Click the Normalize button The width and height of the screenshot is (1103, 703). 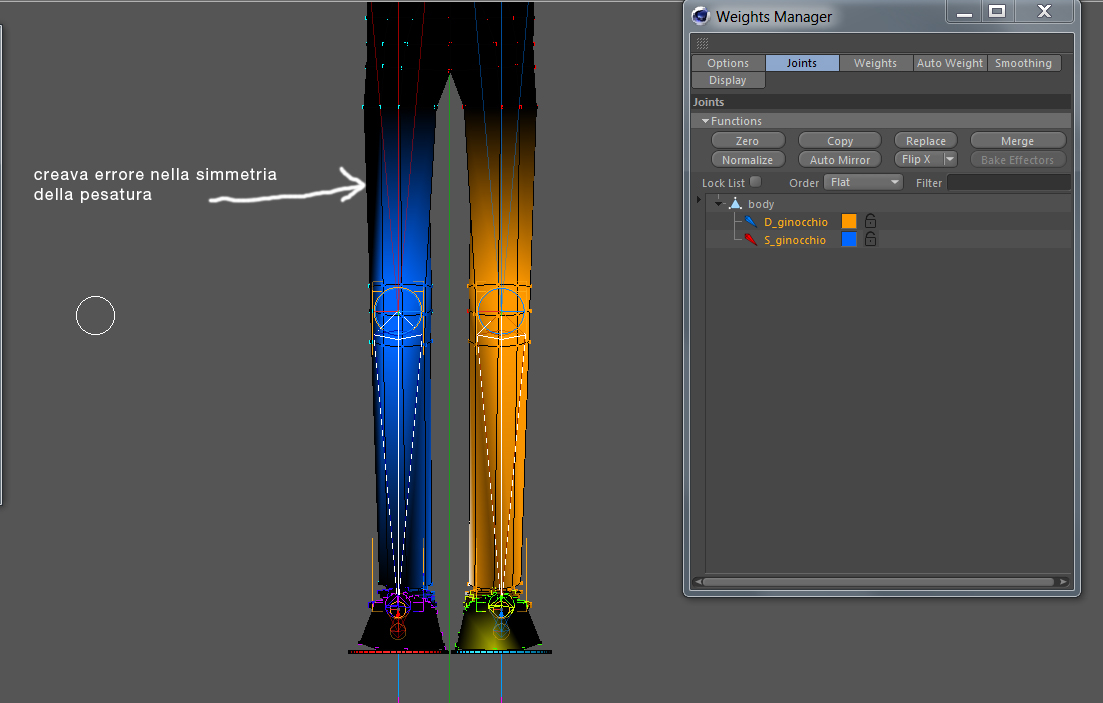(747, 160)
